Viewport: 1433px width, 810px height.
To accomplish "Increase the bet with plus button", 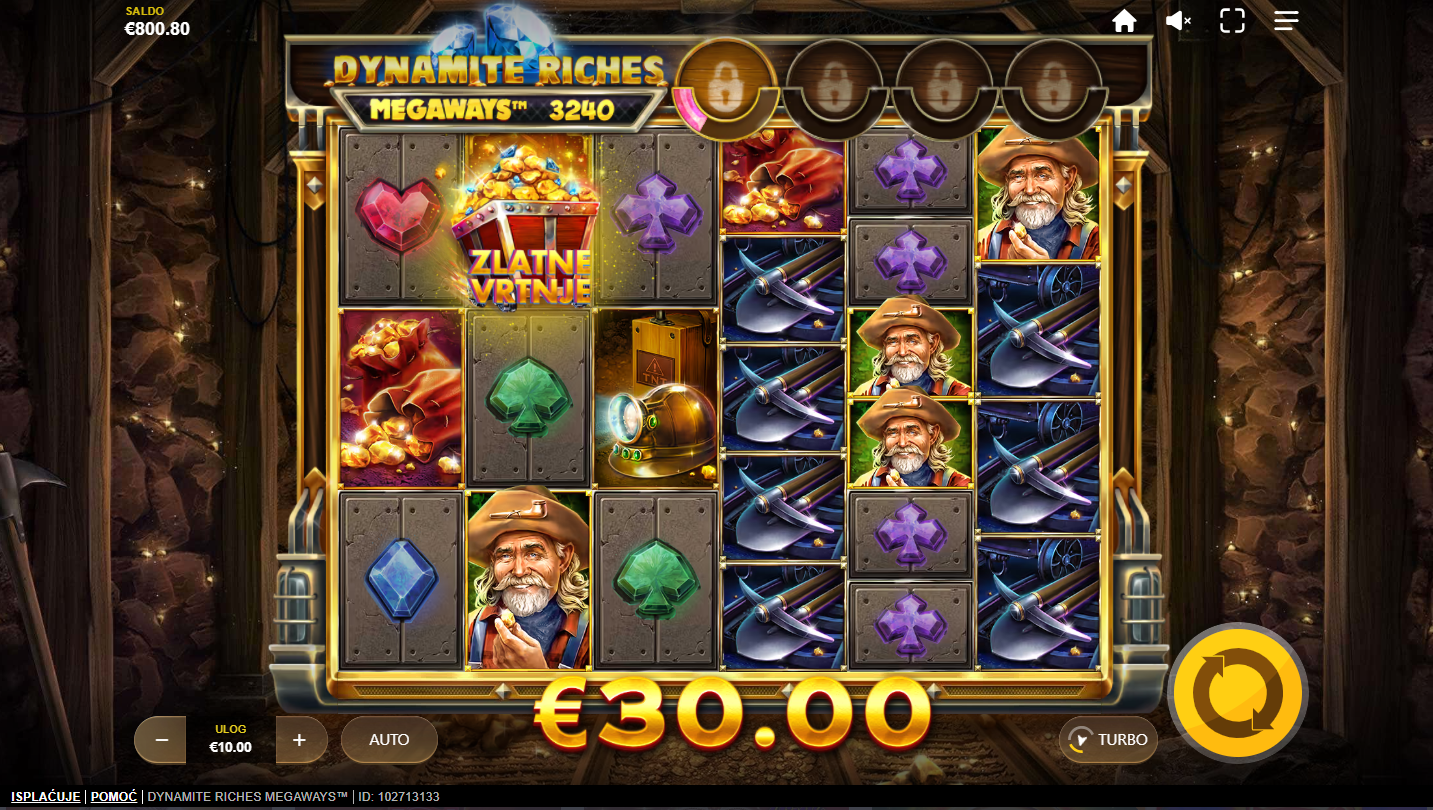I will (299, 740).
